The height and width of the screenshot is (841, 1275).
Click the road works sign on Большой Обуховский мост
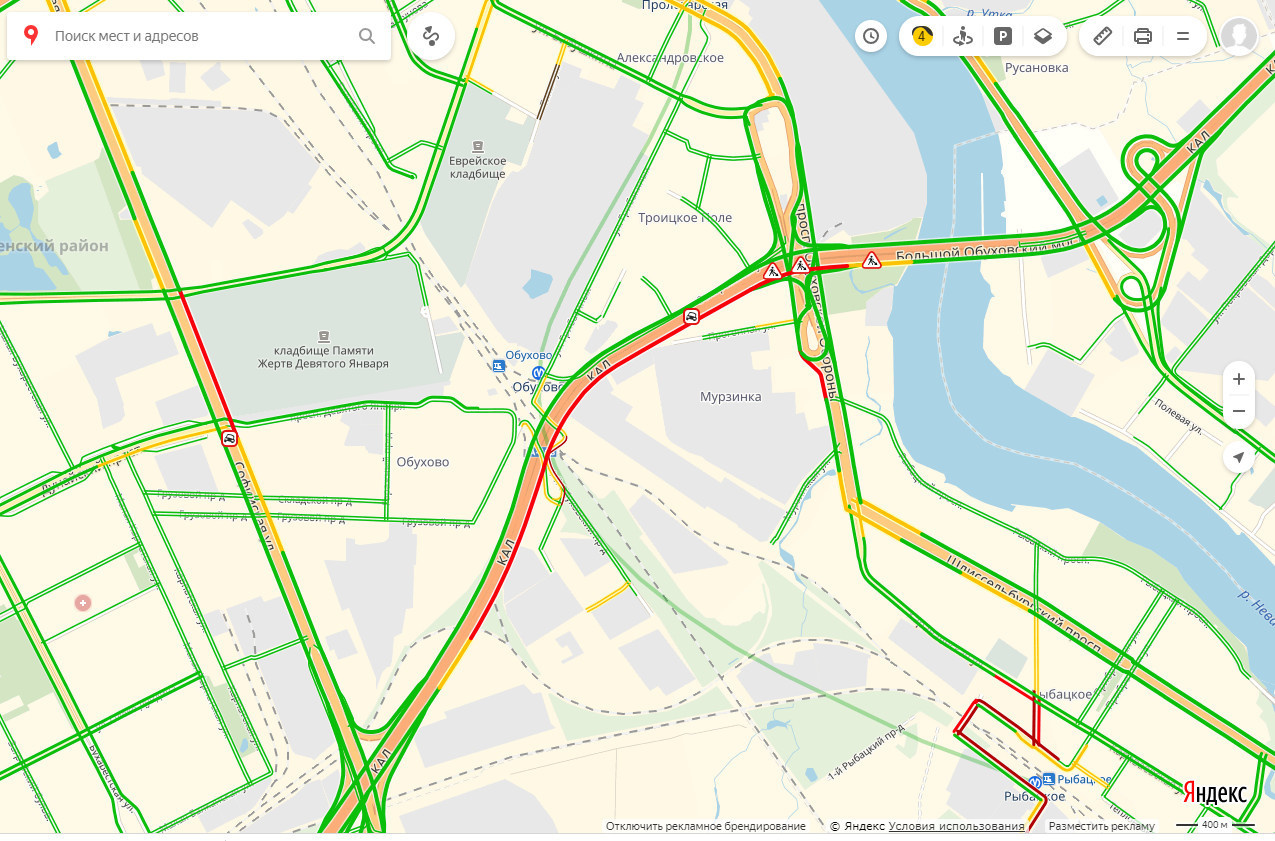(x=872, y=260)
